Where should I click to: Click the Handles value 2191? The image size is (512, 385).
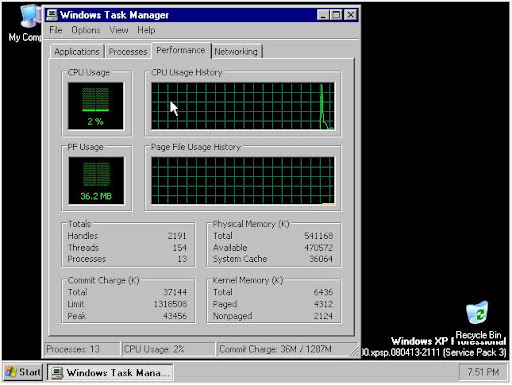(x=177, y=236)
